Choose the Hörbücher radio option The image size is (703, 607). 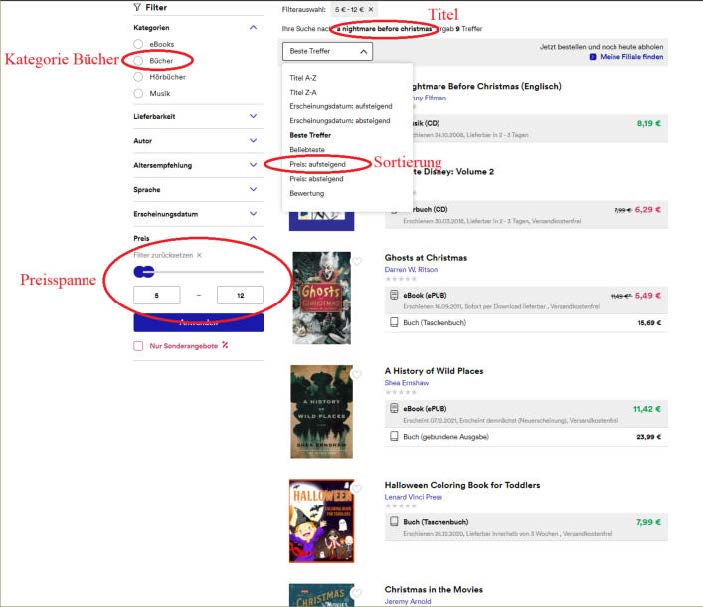[x=139, y=77]
